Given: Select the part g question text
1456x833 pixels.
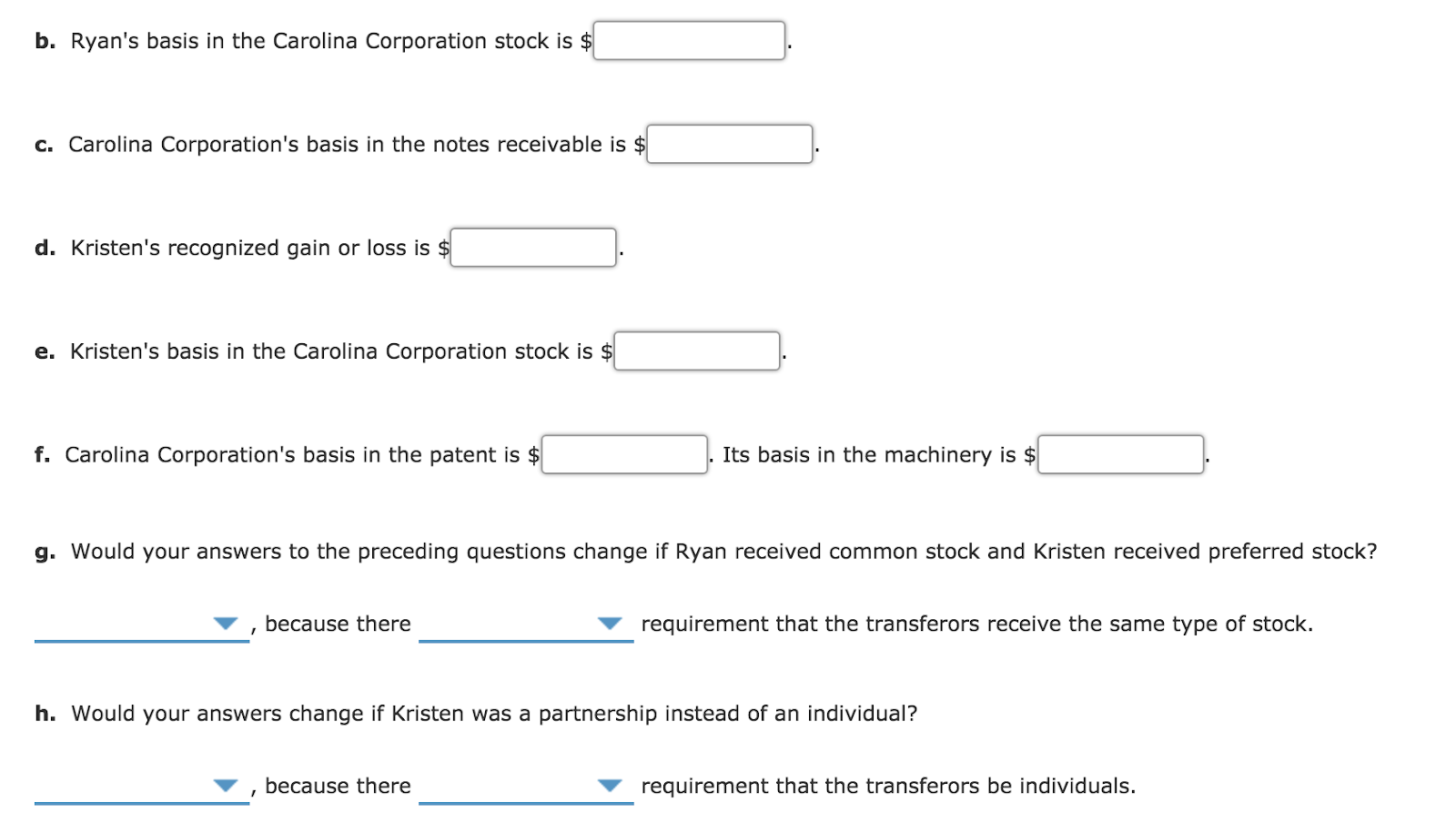Looking at the screenshot, I should click(x=723, y=551).
